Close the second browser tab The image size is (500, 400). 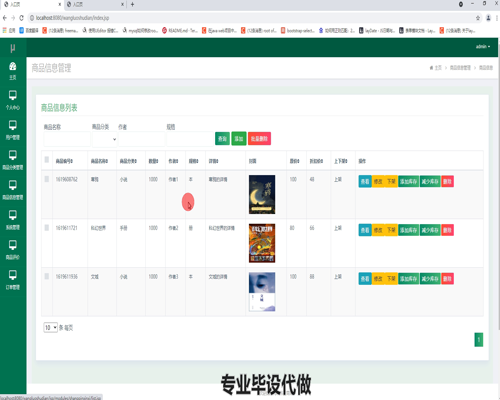click(122, 4)
